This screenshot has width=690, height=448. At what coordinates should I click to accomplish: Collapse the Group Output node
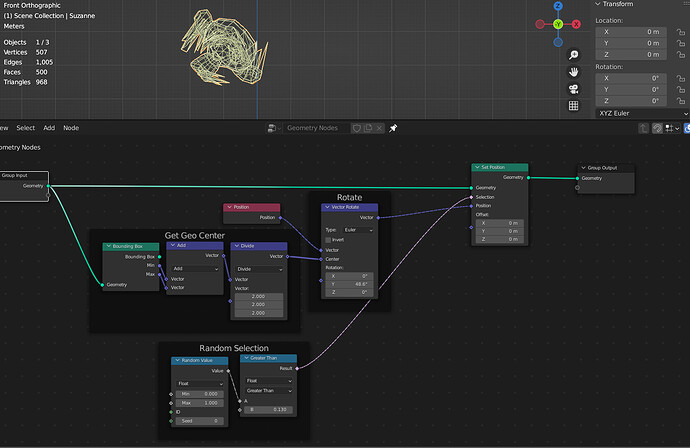pos(584,168)
